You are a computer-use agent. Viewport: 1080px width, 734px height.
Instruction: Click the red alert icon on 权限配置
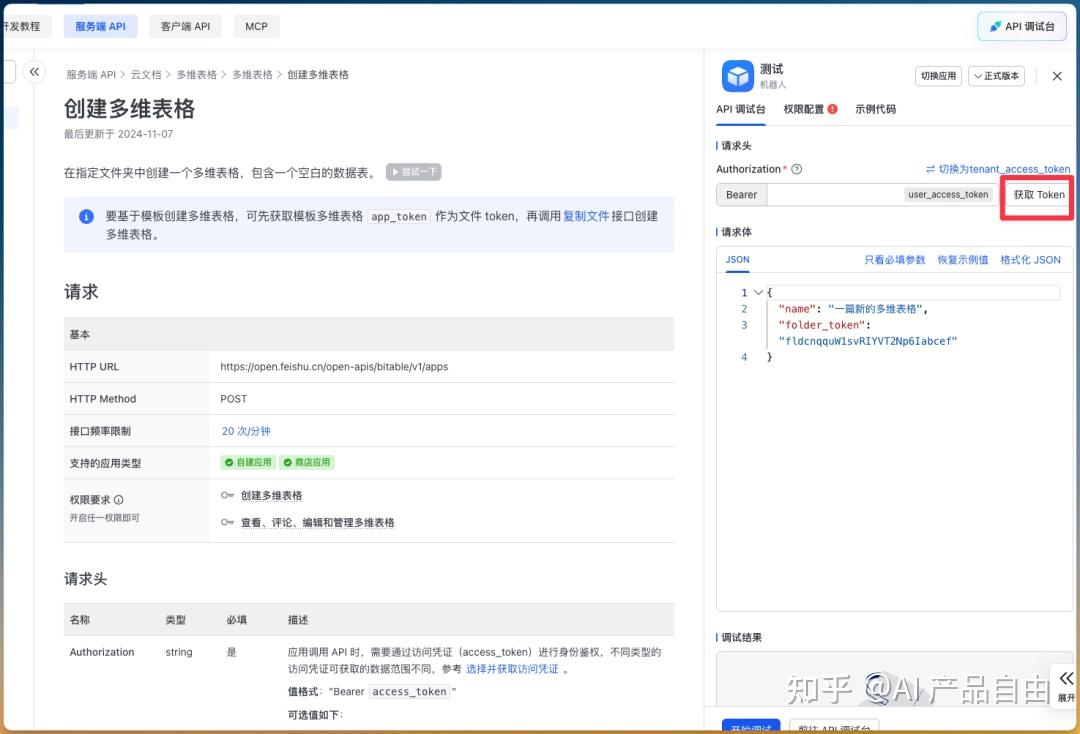tap(833, 109)
